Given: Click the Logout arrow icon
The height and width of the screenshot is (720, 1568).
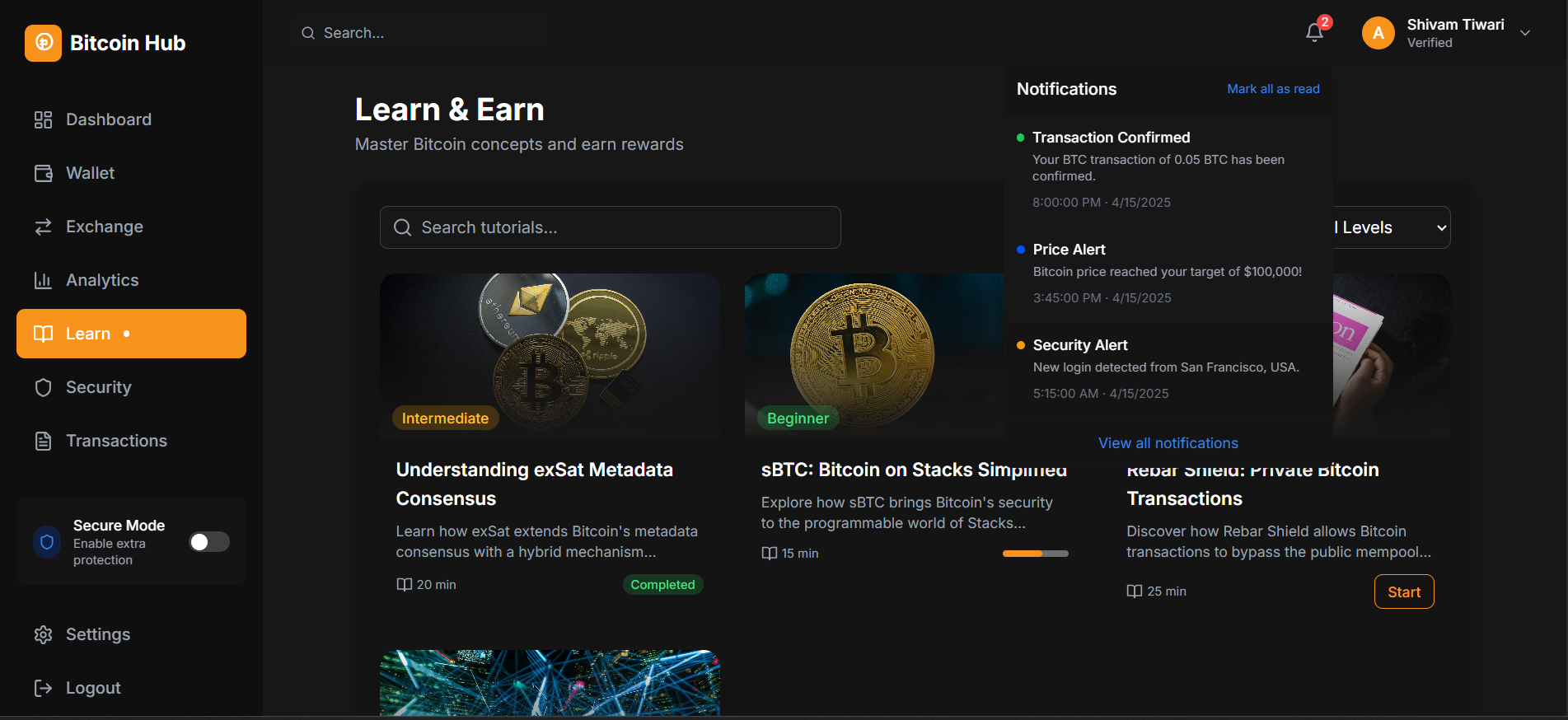Looking at the screenshot, I should [x=43, y=688].
